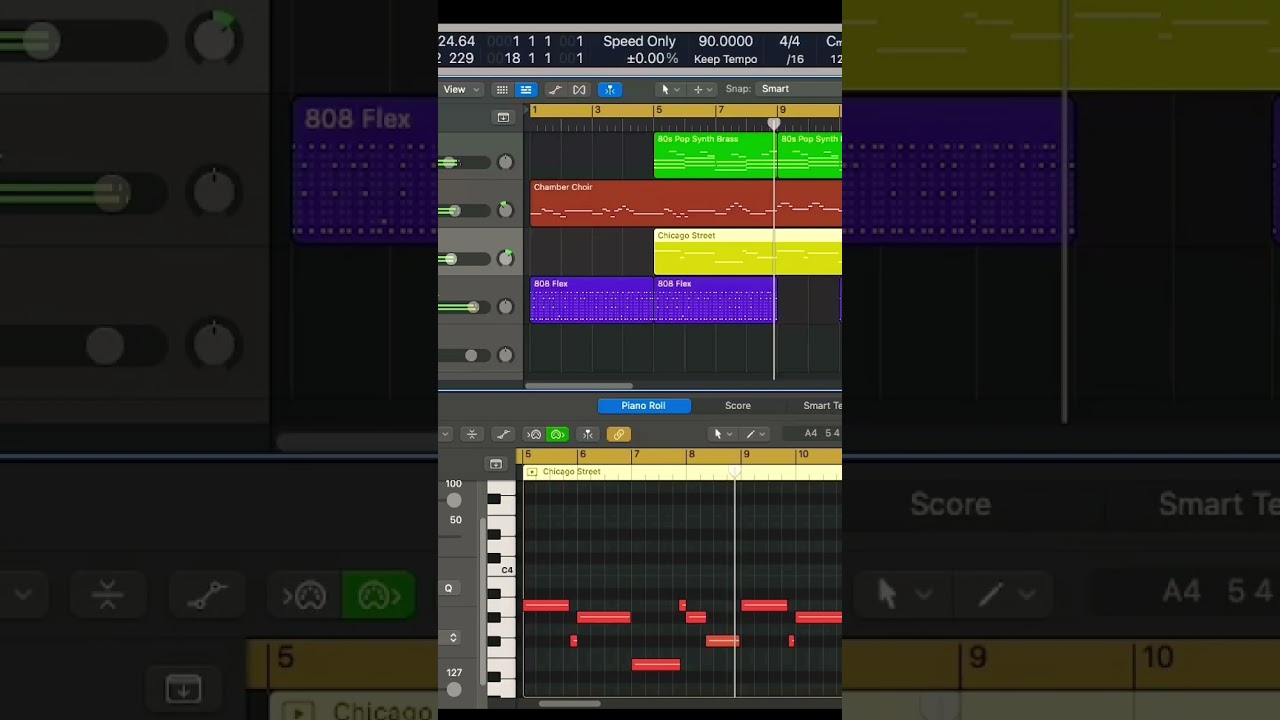Image resolution: width=1280 pixels, height=720 pixels.
Task: Select the list view icon in Tracks toolbar
Action: (x=526, y=90)
